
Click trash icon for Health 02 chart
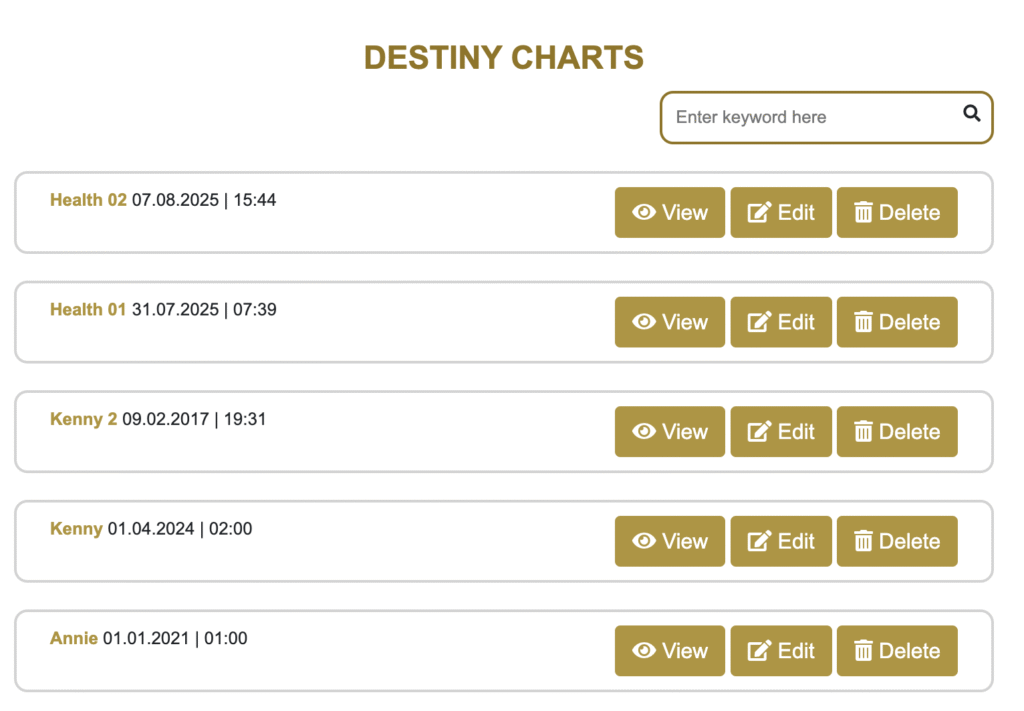point(864,212)
